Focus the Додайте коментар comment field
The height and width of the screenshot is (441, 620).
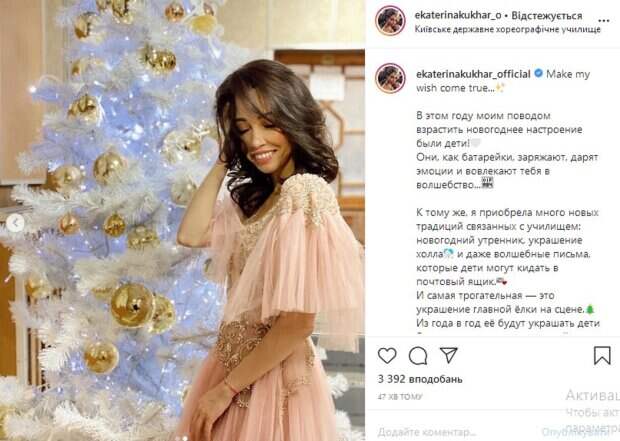[427, 432]
